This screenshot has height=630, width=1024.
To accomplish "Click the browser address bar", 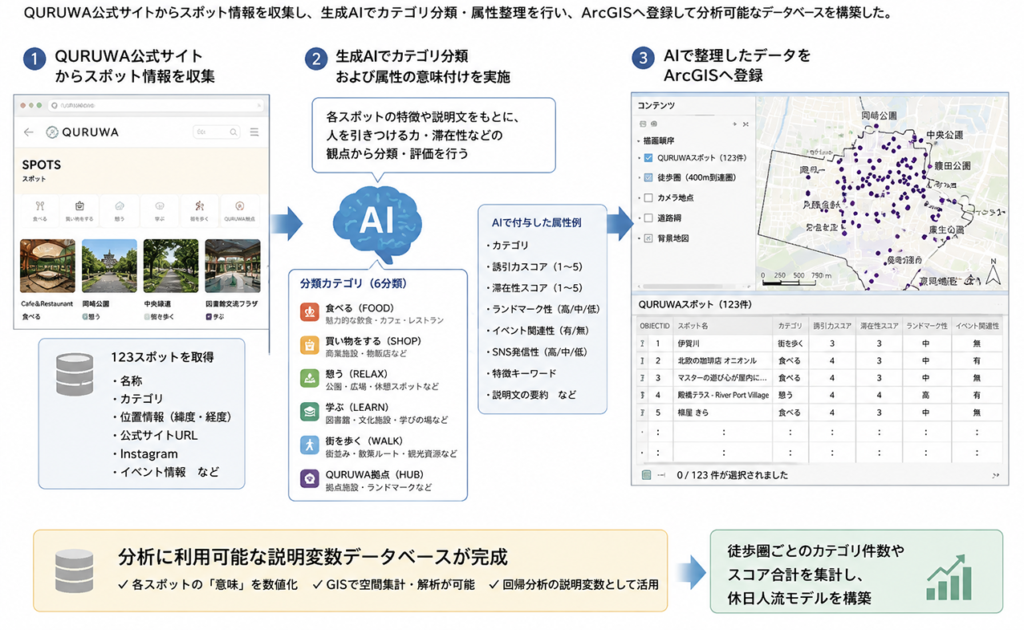I will [157, 105].
